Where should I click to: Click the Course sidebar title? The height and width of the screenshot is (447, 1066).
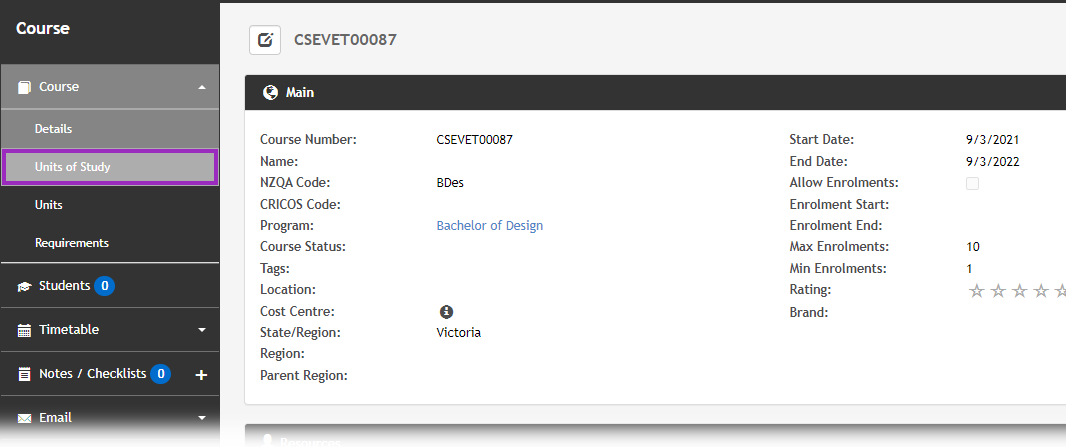tap(43, 29)
